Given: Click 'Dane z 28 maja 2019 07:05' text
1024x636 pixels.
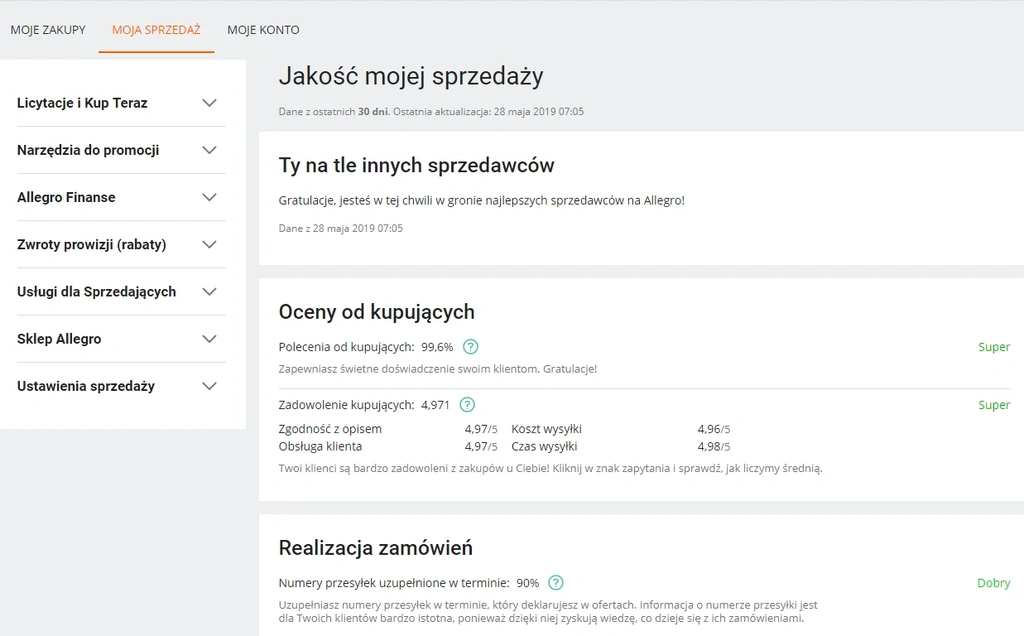Looking at the screenshot, I should [x=341, y=229].
